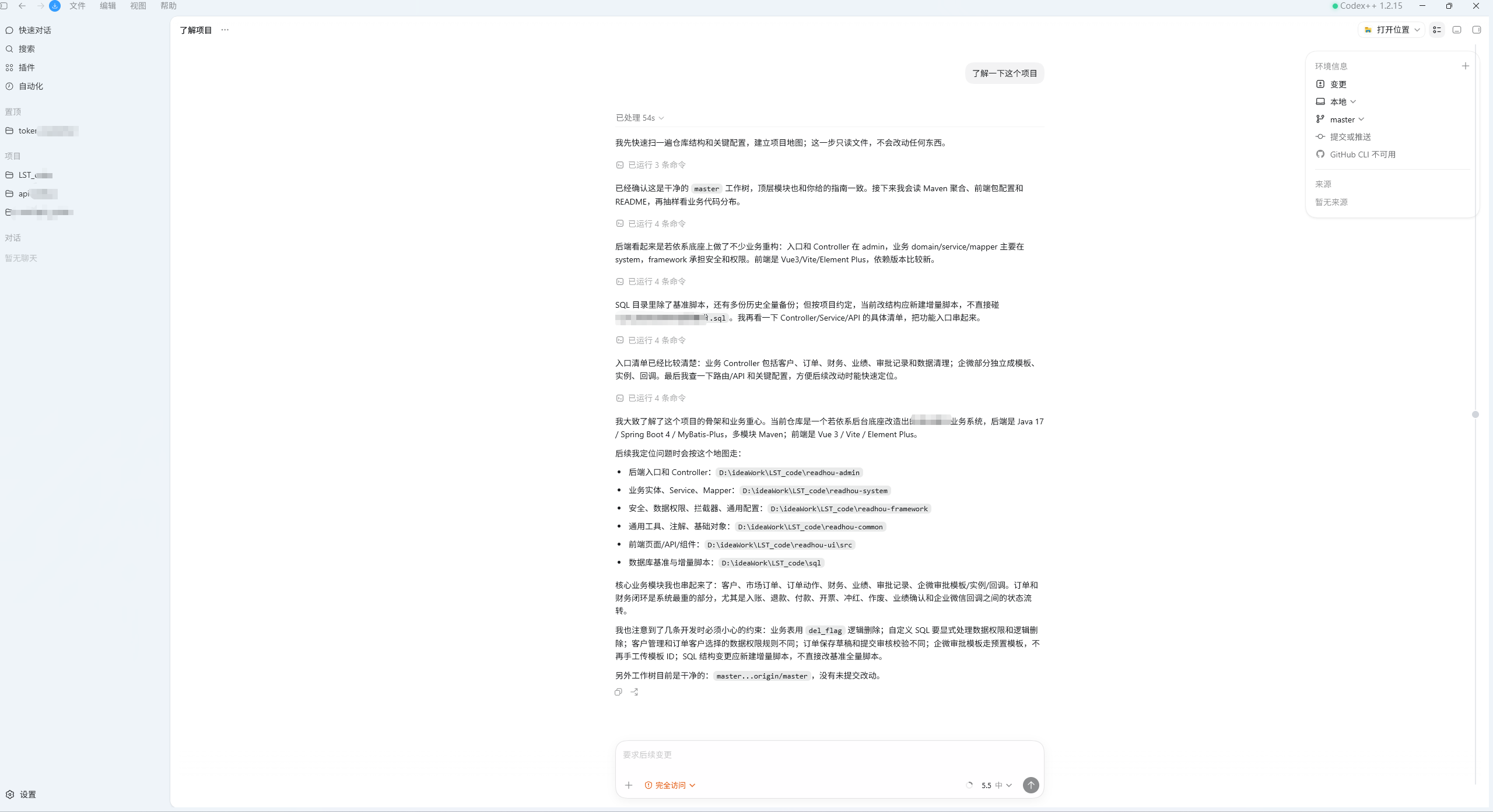Expand the master branch dropdown
Image resolution: width=1493 pixels, height=812 pixels.
tap(1340, 119)
